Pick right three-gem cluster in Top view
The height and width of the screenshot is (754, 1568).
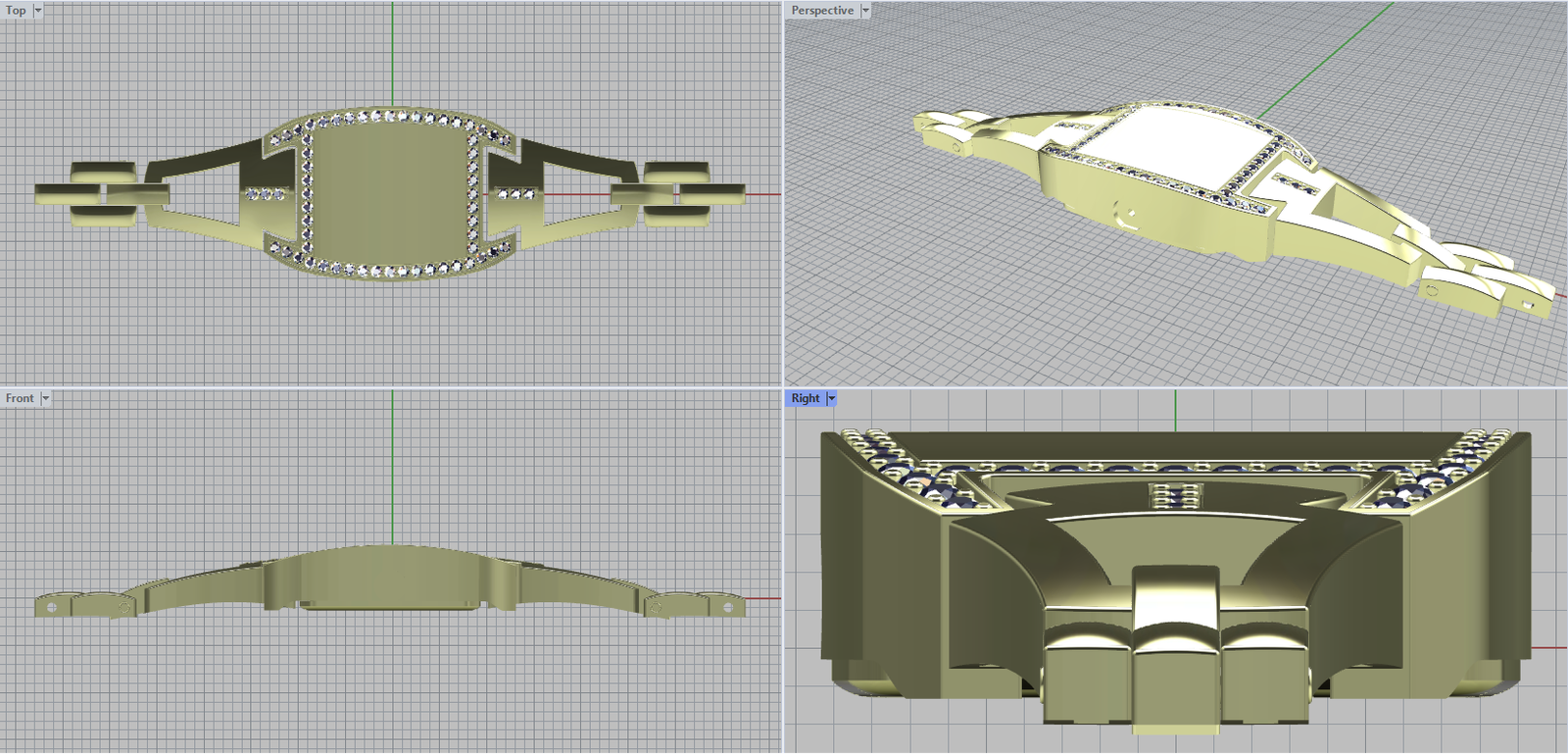(515, 194)
